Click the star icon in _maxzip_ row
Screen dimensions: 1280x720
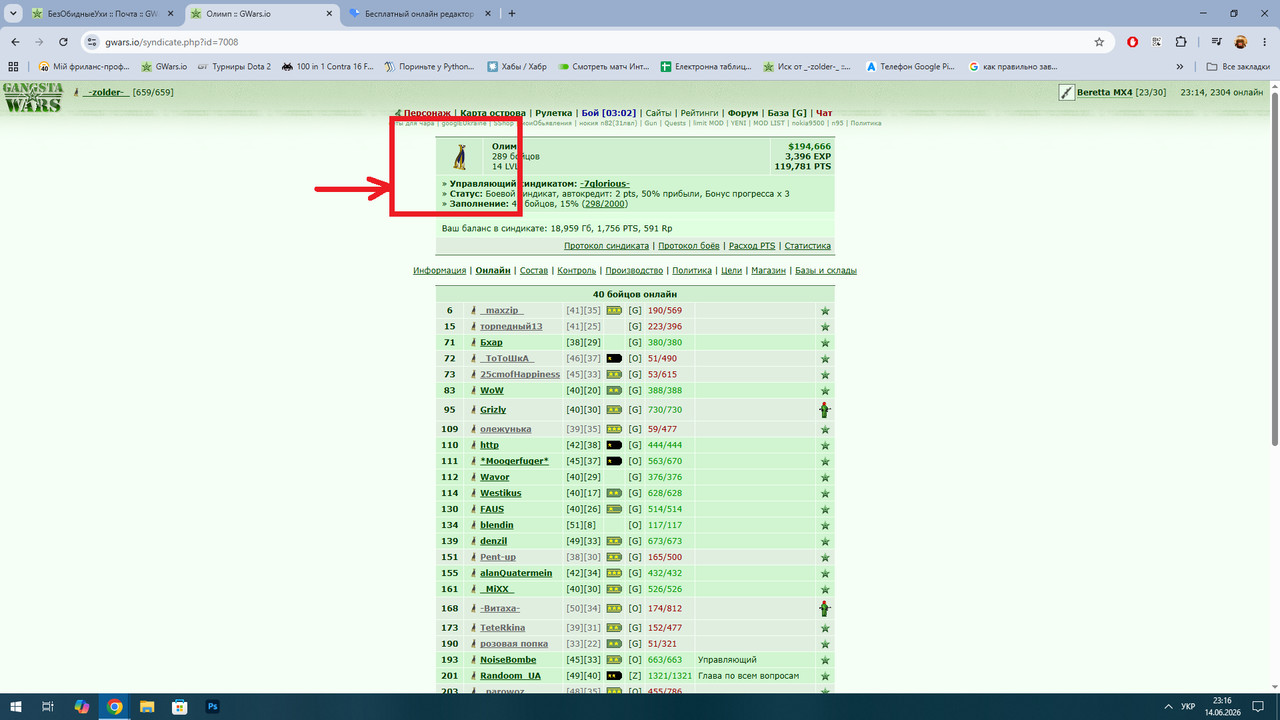click(x=825, y=311)
